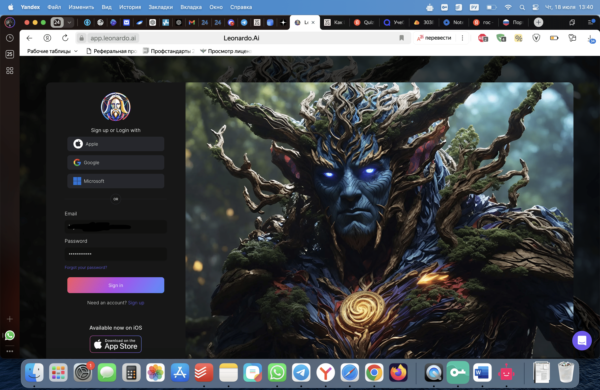Open Firefox from the Dock
600x390 pixels.
coord(398,372)
